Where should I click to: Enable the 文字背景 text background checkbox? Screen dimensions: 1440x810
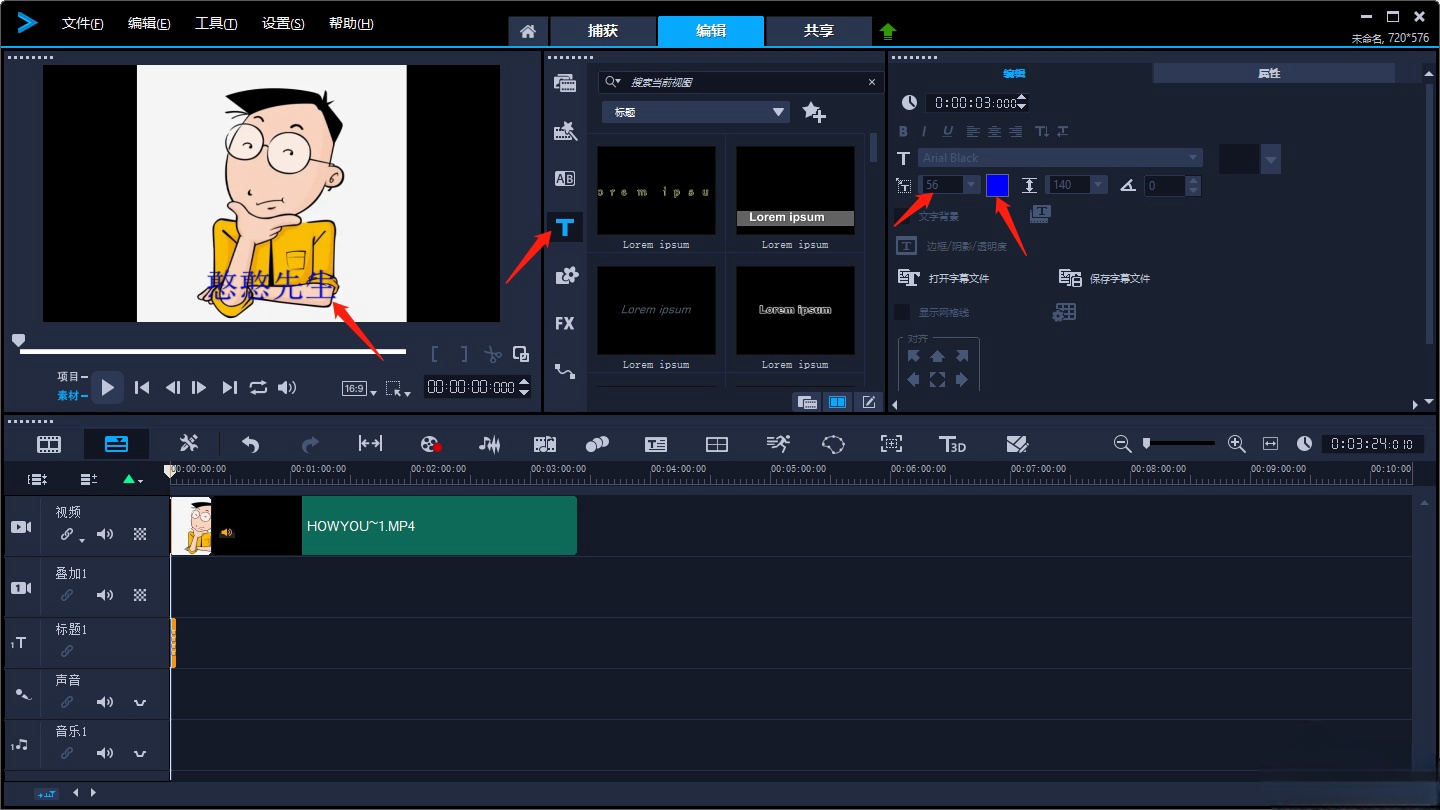tap(903, 216)
